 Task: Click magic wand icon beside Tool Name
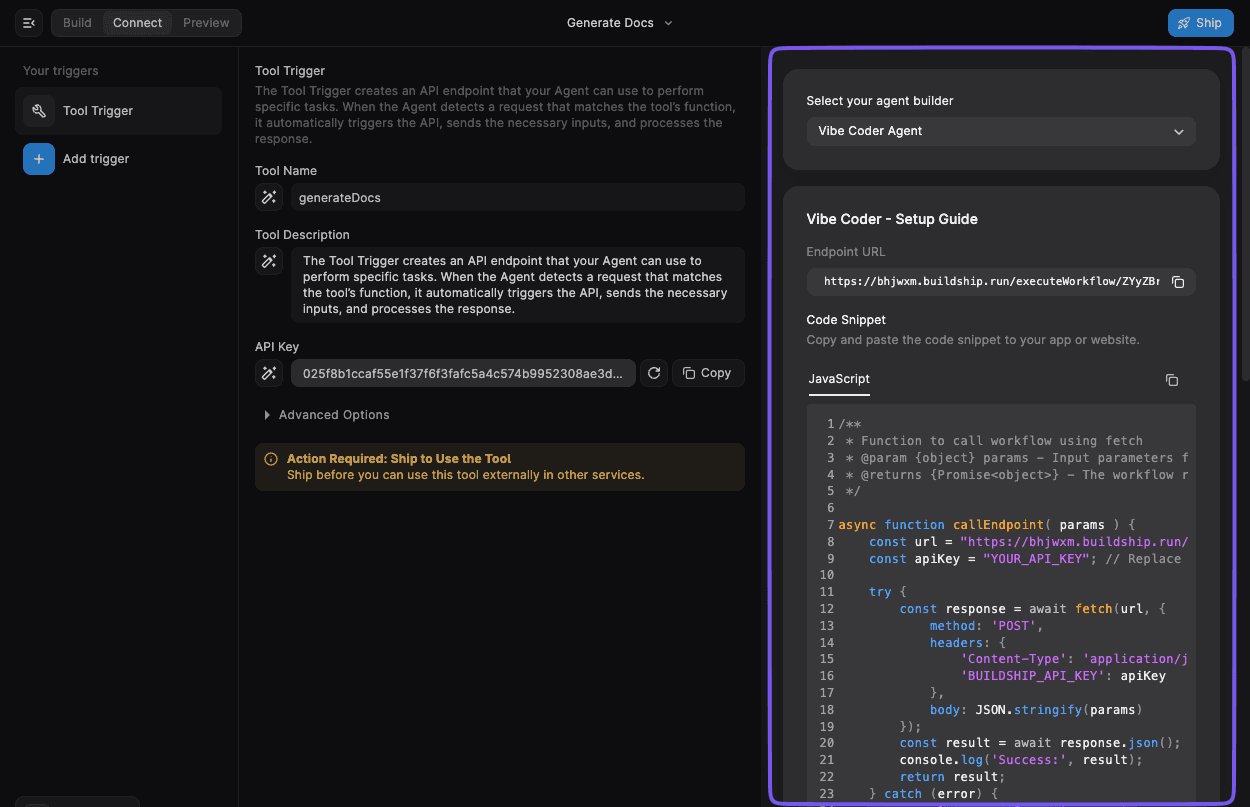[269, 198]
